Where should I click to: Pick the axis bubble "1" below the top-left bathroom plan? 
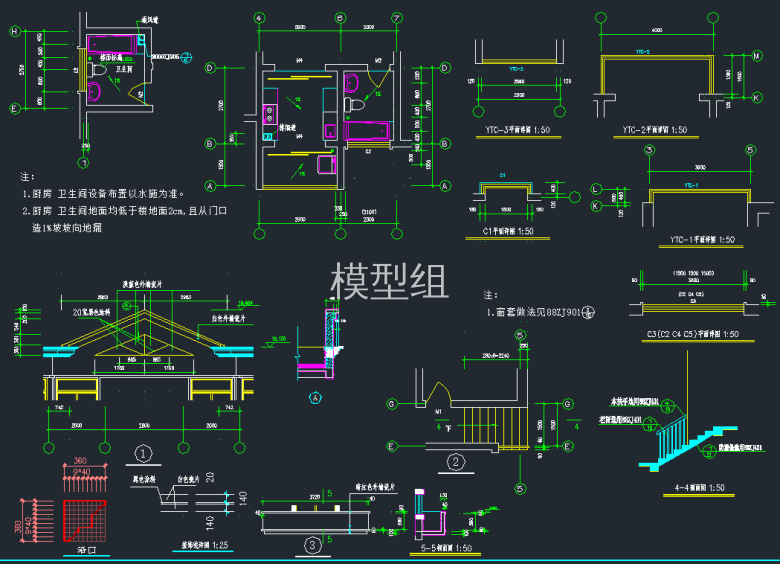pyautogui.click(x=84, y=163)
